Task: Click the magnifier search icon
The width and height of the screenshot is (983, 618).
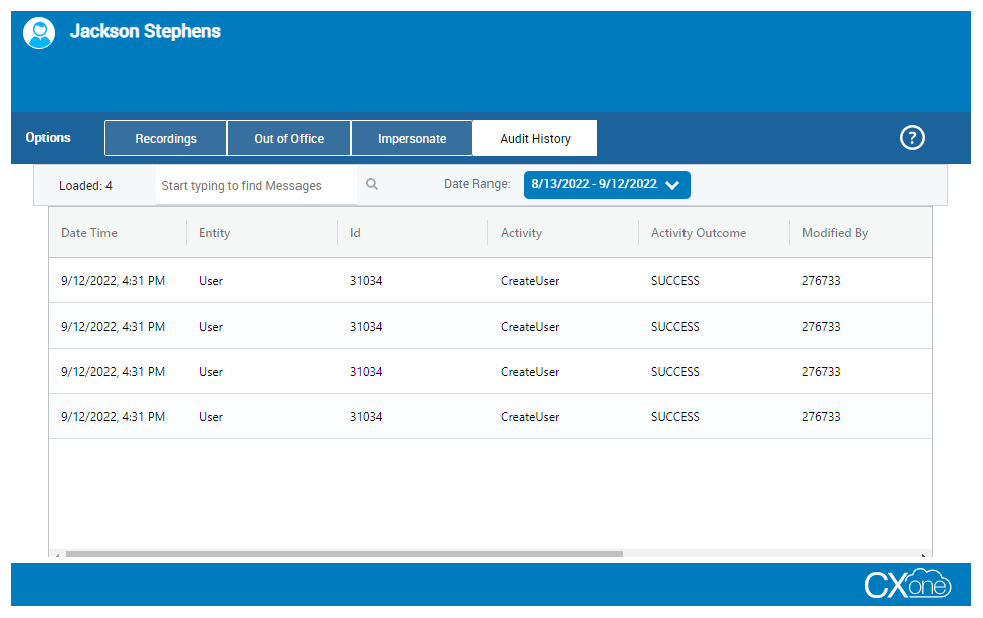Action: pos(372,184)
